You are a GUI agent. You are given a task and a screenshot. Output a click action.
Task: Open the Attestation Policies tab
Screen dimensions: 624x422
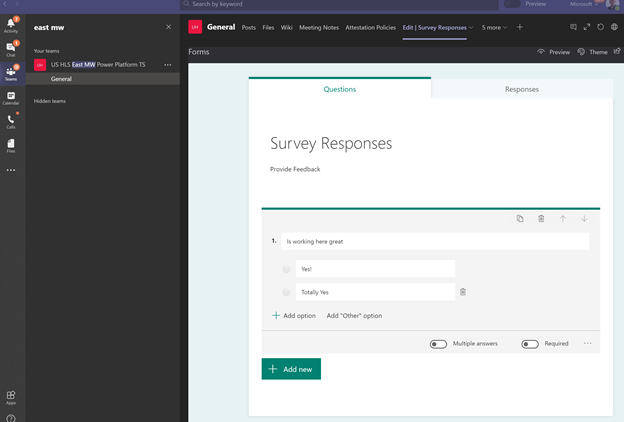point(370,27)
